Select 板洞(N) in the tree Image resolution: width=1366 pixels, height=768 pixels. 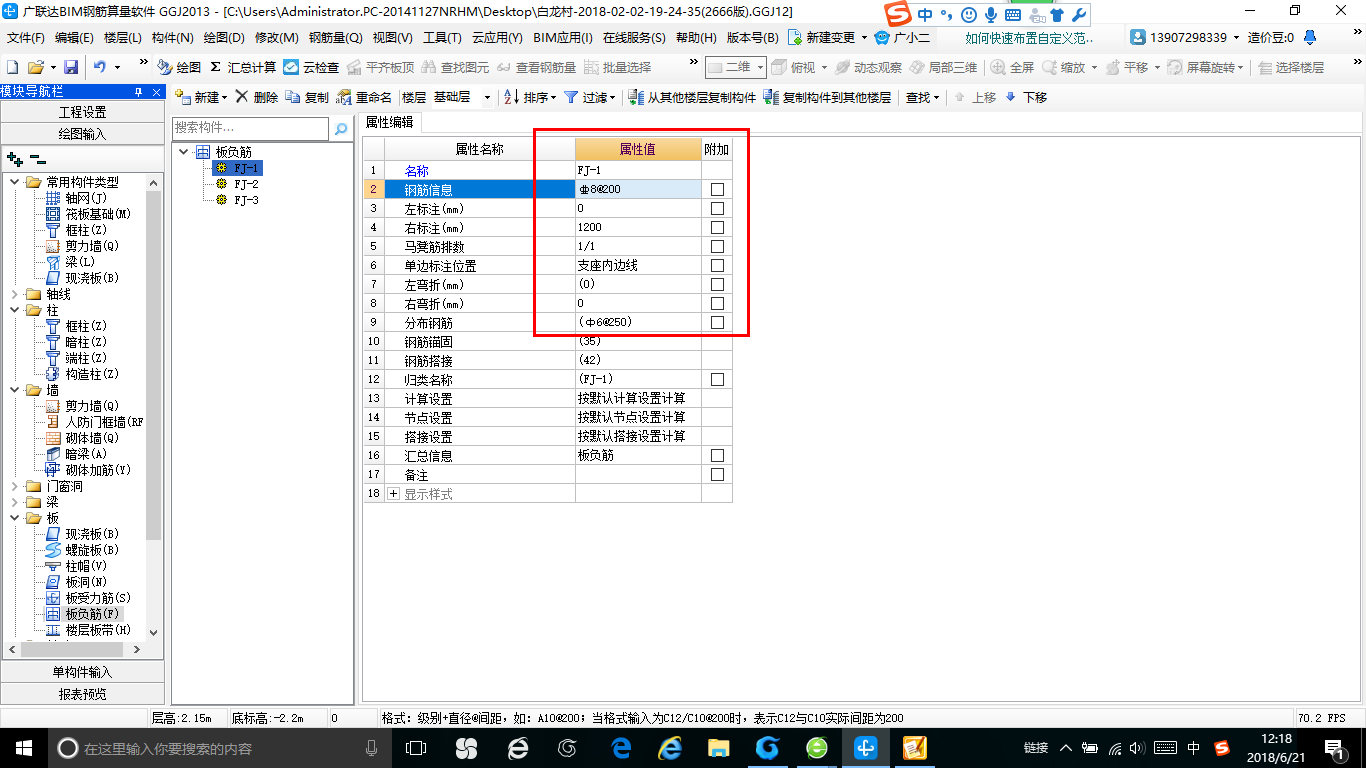point(76,582)
